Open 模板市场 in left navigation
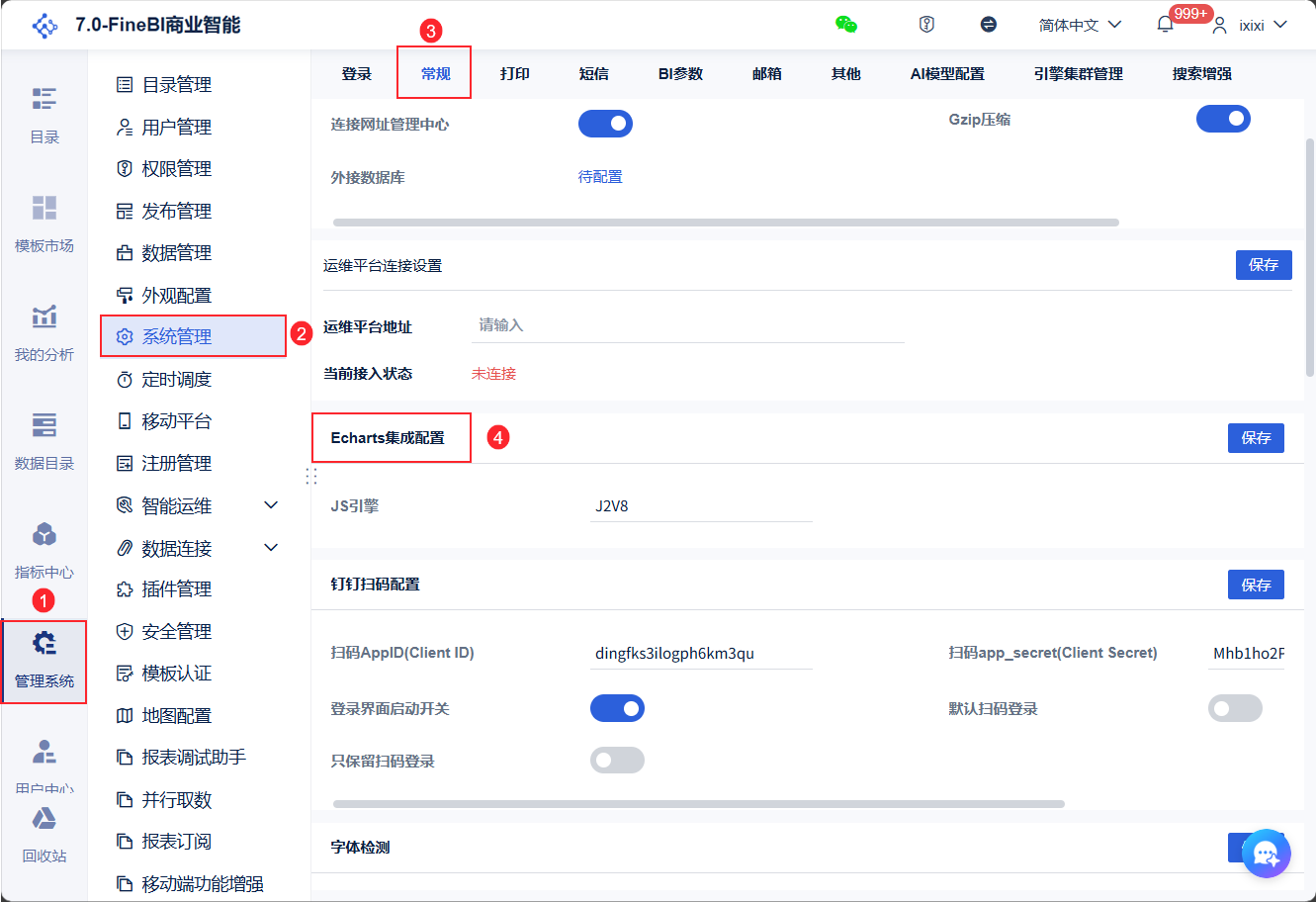 [x=44, y=225]
